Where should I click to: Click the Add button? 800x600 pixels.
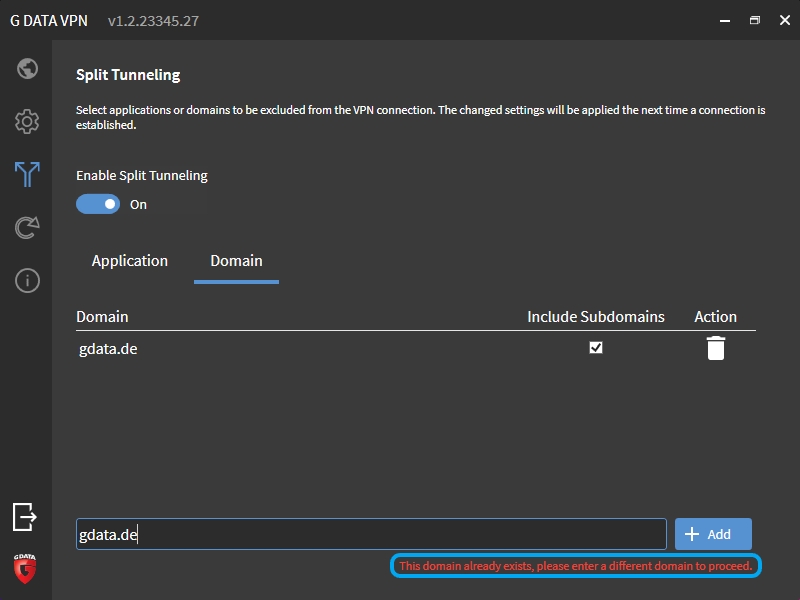[x=713, y=534]
